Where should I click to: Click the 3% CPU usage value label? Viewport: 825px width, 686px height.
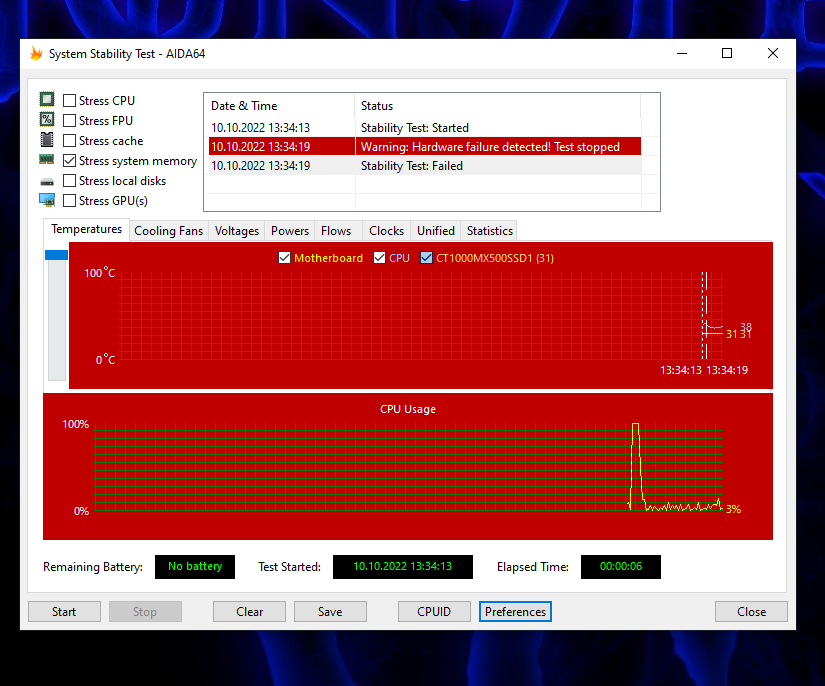tap(733, 509)
